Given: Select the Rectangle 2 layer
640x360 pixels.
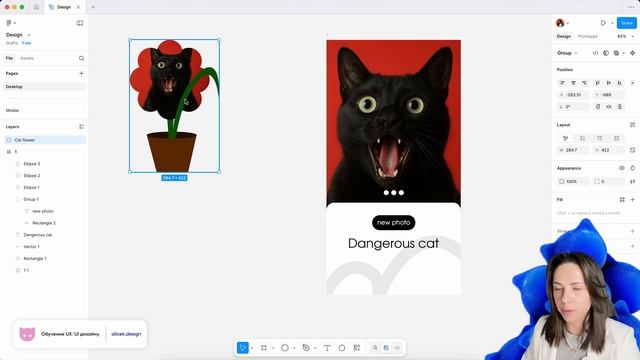Looking at the screenshot, I should click(45, 223).
